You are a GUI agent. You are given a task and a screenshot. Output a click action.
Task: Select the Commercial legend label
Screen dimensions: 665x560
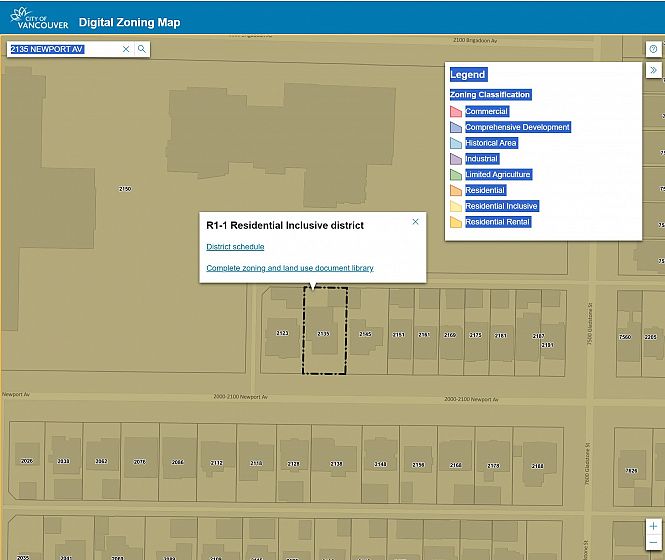pos(486,111)
